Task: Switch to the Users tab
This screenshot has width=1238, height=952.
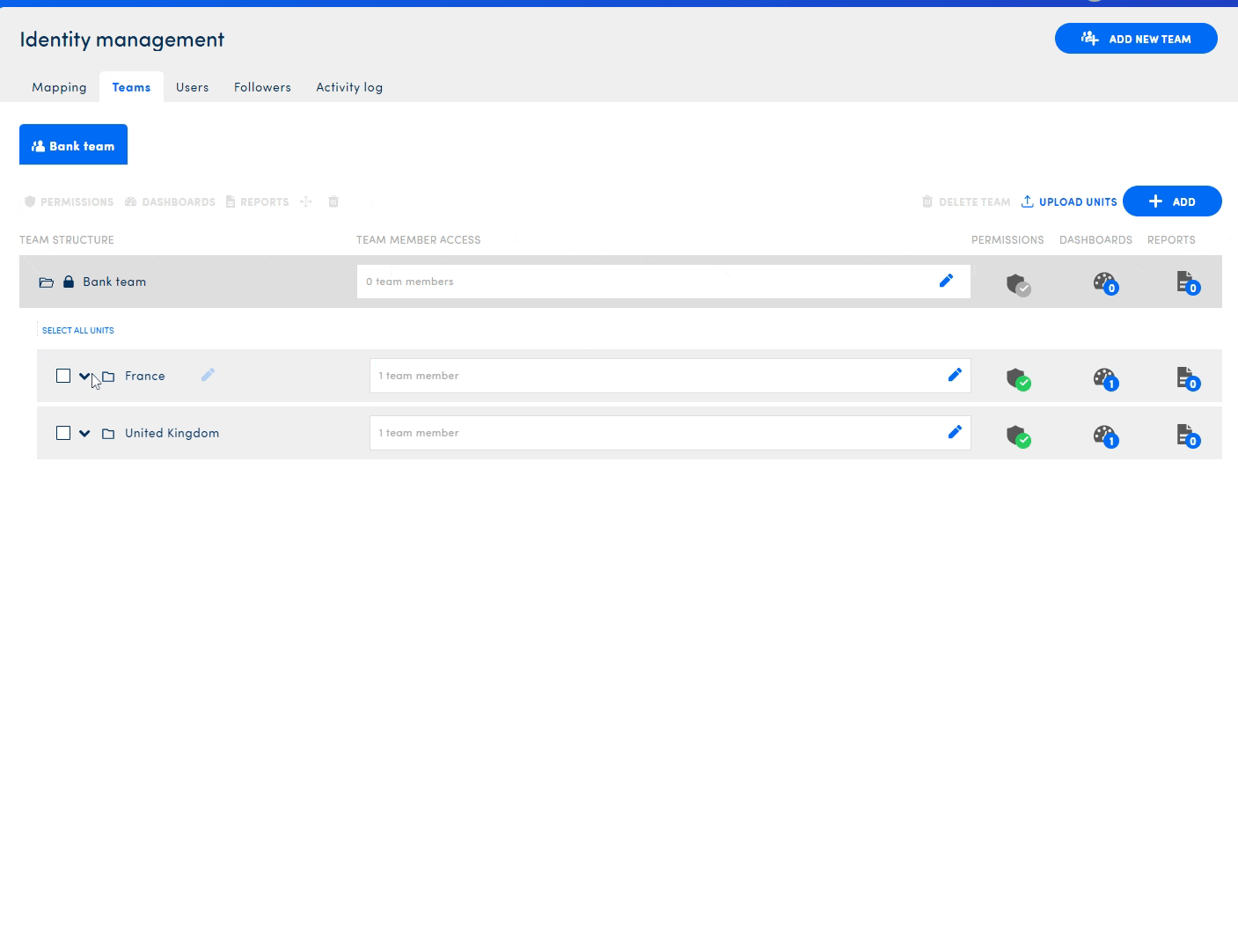Action: coord(192,87)
